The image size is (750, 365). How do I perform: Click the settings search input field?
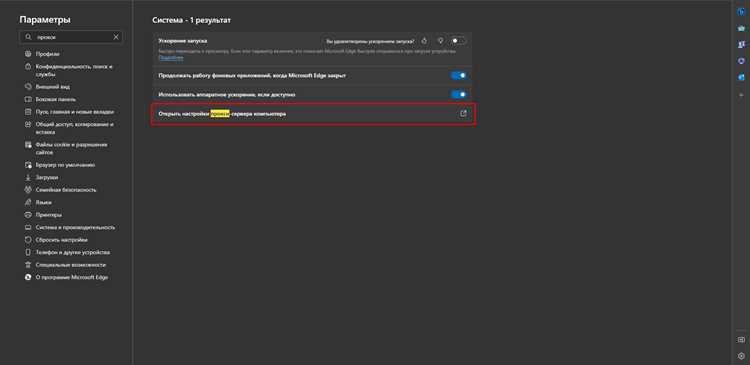[70, 37]
